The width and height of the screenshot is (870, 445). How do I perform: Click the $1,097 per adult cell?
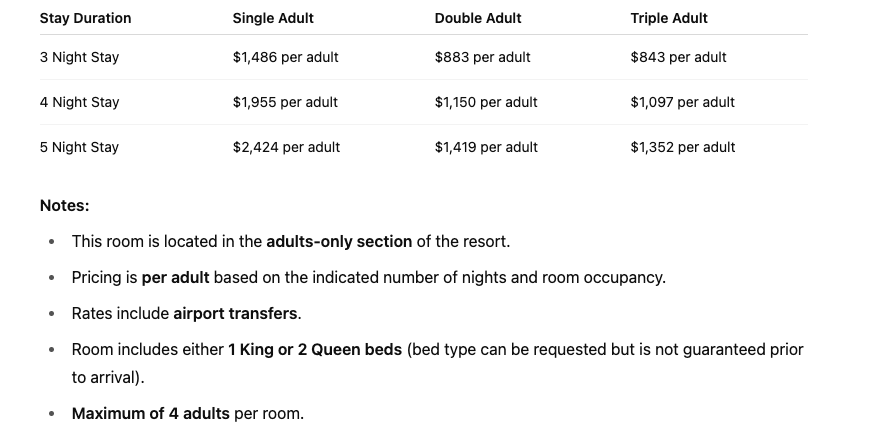click(x=682, y=102)
